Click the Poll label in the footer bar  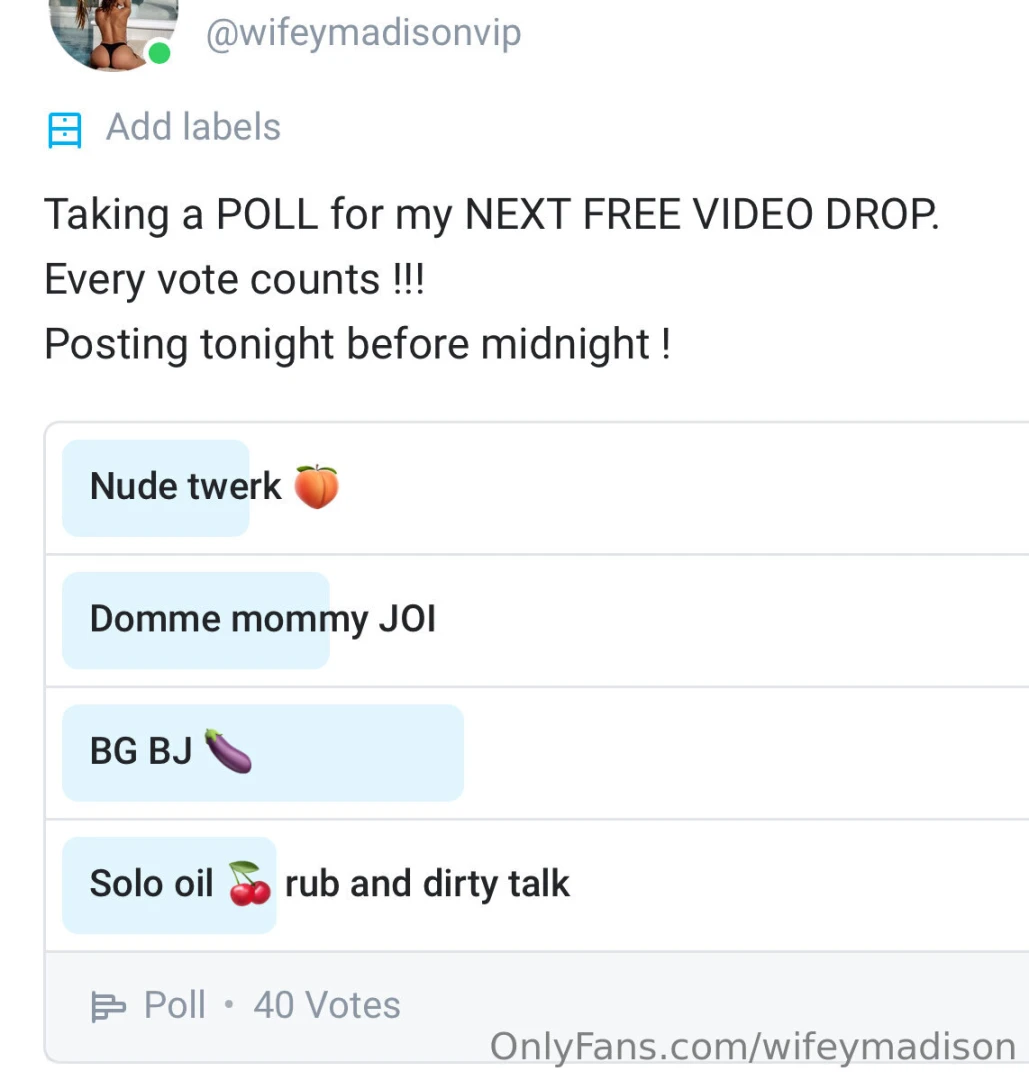(176, 1005)
